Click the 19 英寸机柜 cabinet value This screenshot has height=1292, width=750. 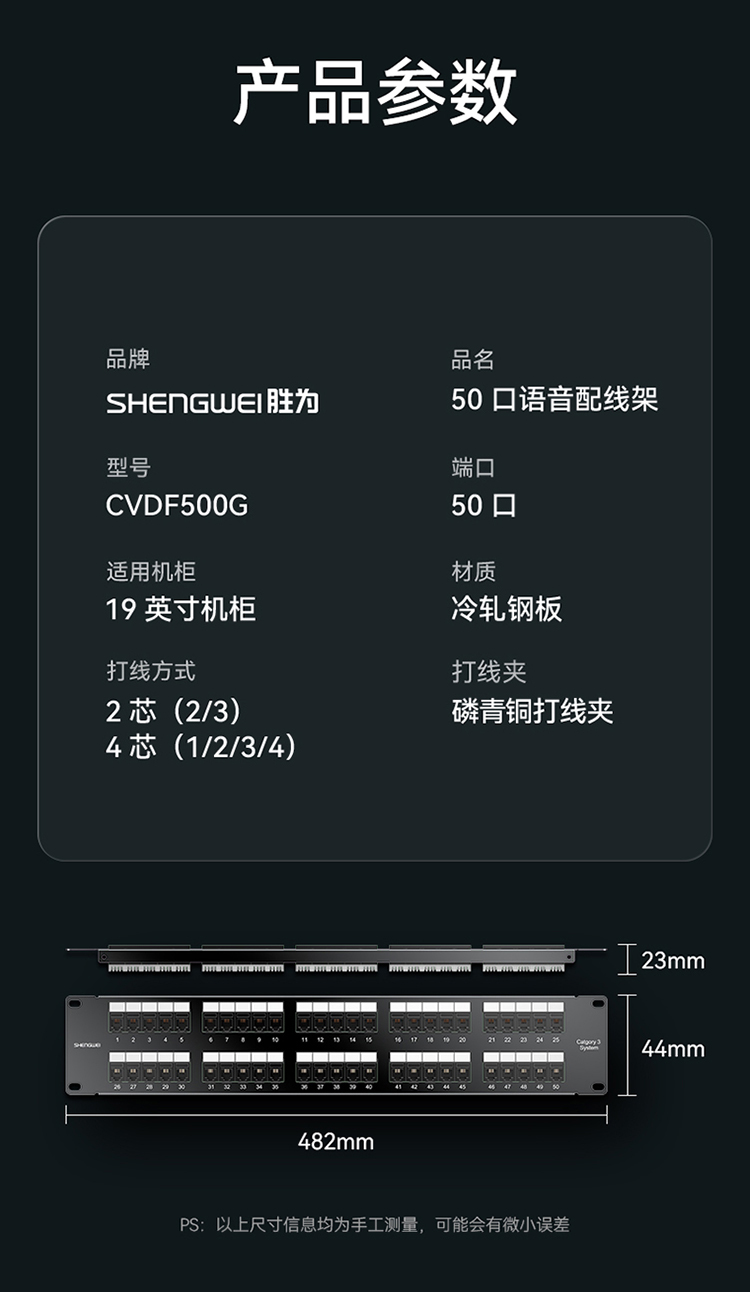(x=181, y=609)
